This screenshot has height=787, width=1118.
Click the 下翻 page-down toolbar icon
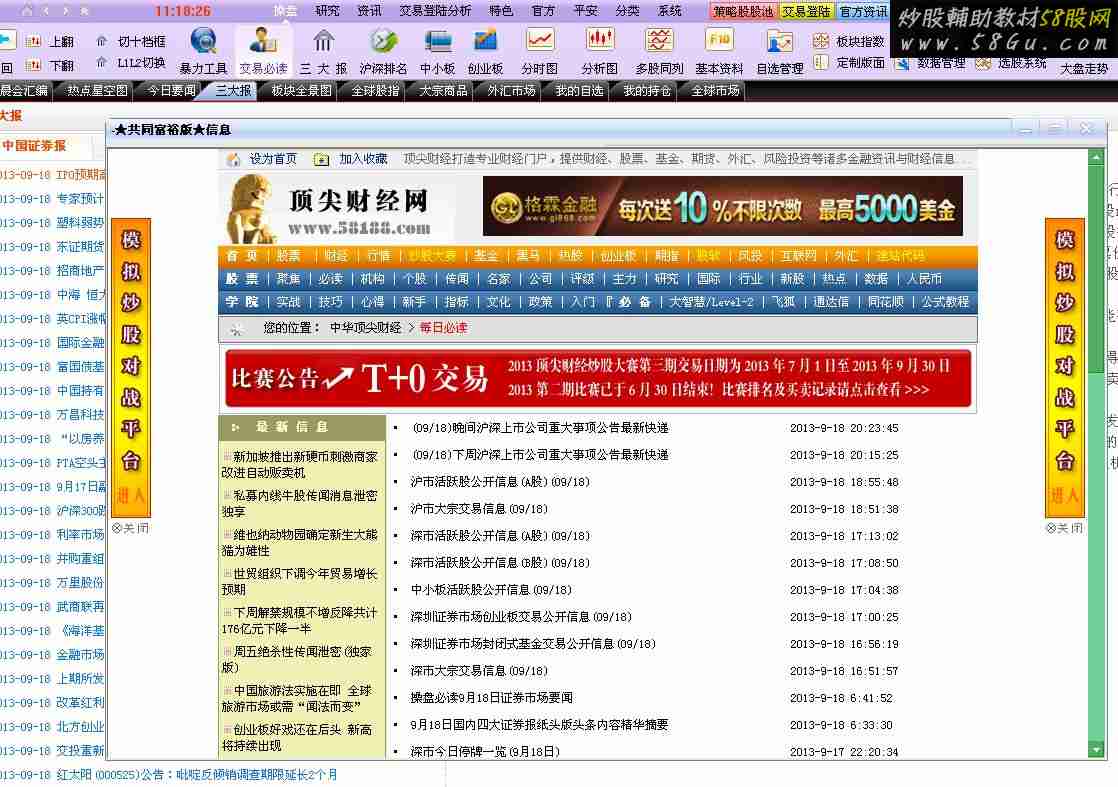[34, 66]
